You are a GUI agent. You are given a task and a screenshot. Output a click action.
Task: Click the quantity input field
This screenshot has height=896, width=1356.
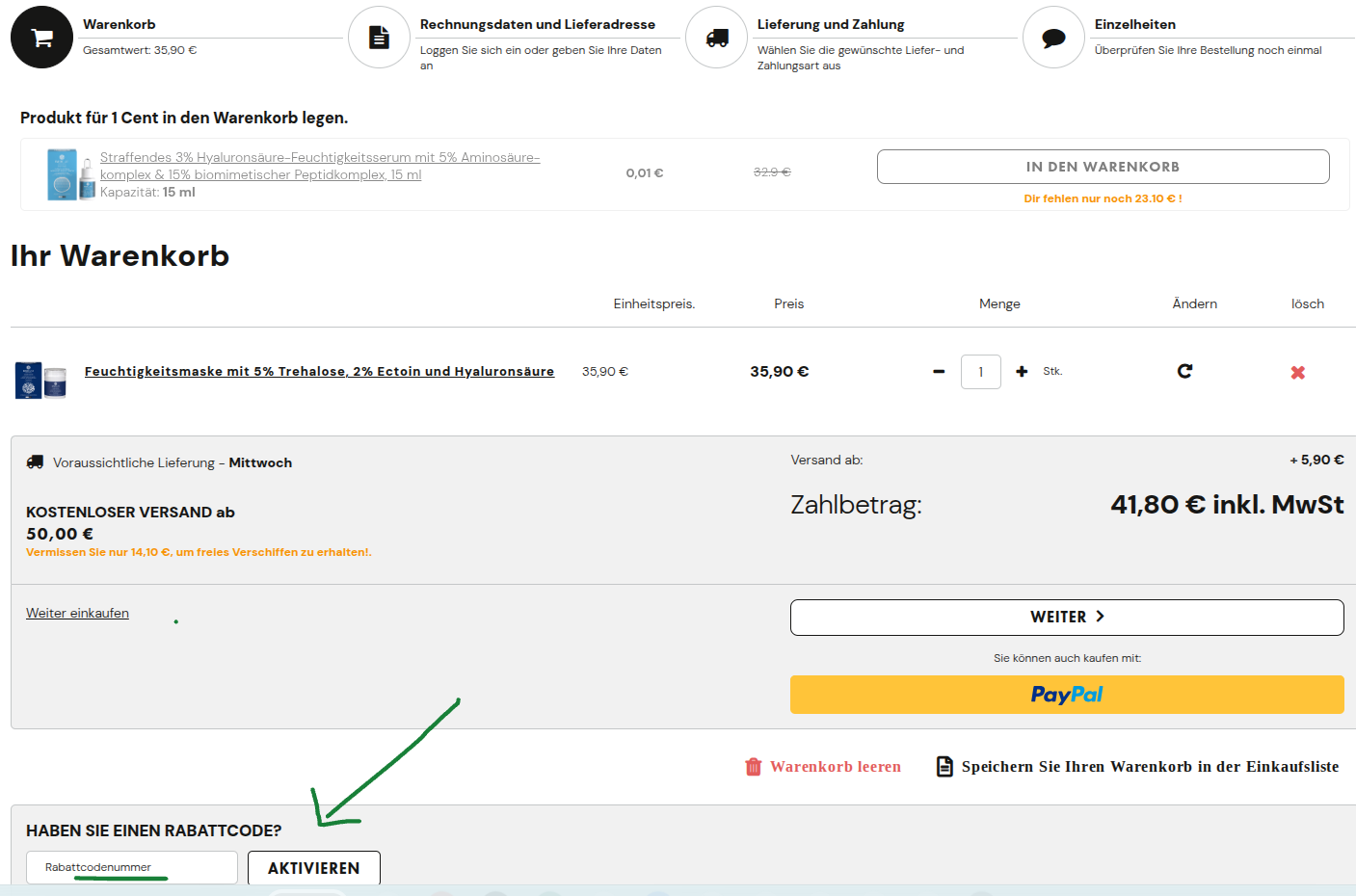pyautogui.click(x=980, y=372)
